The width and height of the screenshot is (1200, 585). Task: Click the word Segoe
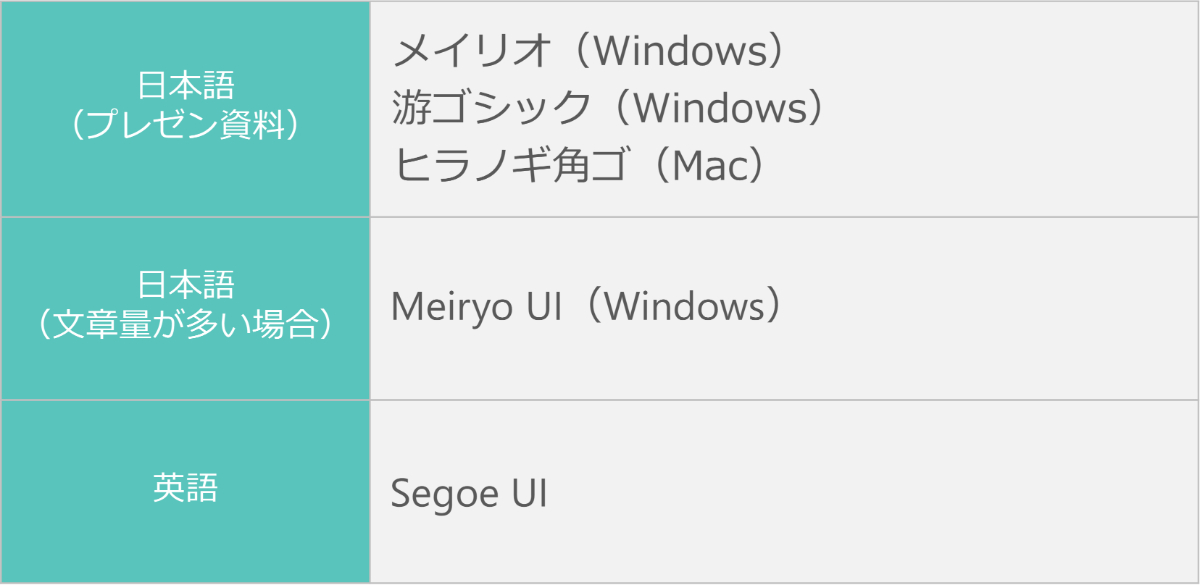441,494
